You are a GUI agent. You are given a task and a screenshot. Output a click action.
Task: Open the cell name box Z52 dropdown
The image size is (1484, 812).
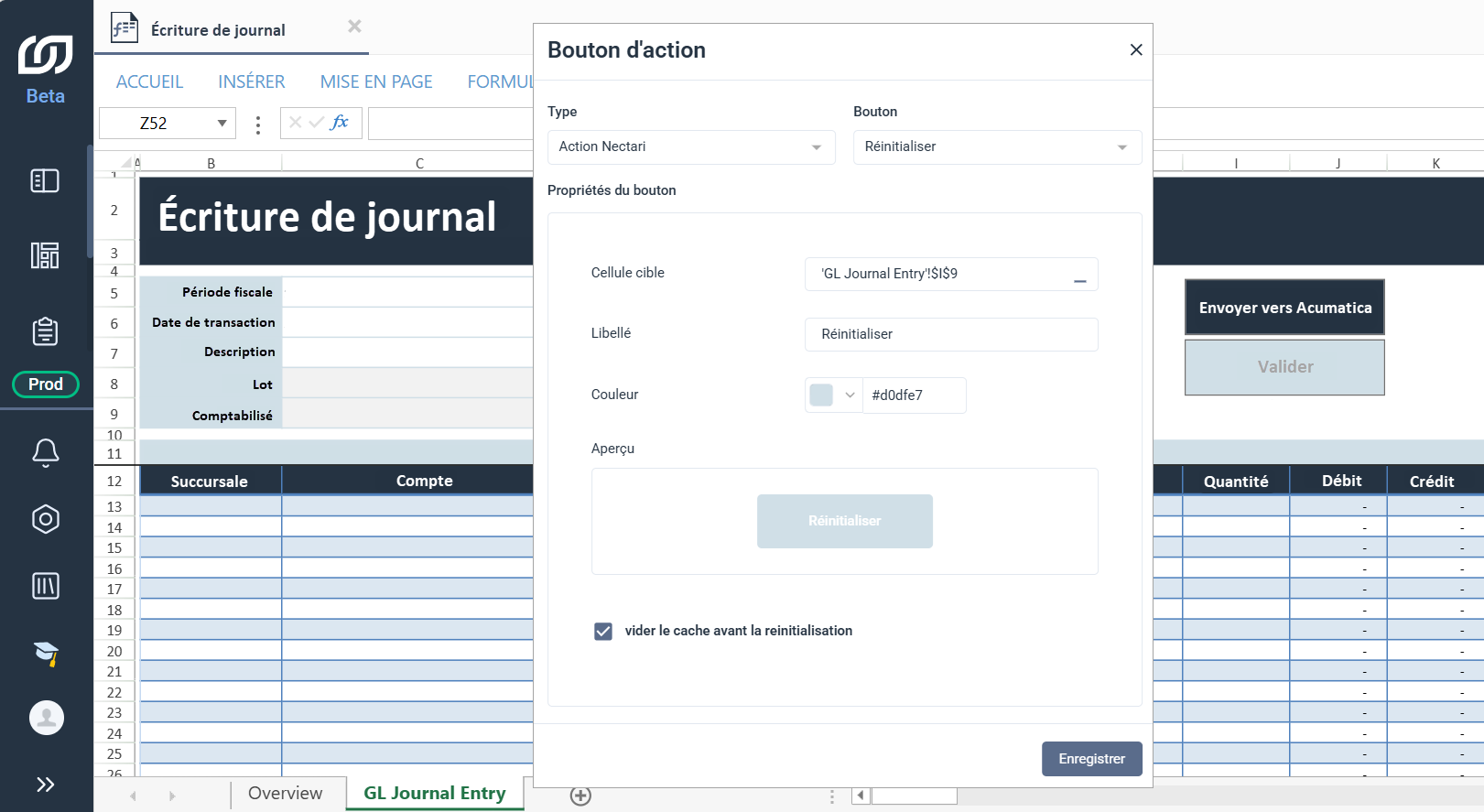[222, 124]
